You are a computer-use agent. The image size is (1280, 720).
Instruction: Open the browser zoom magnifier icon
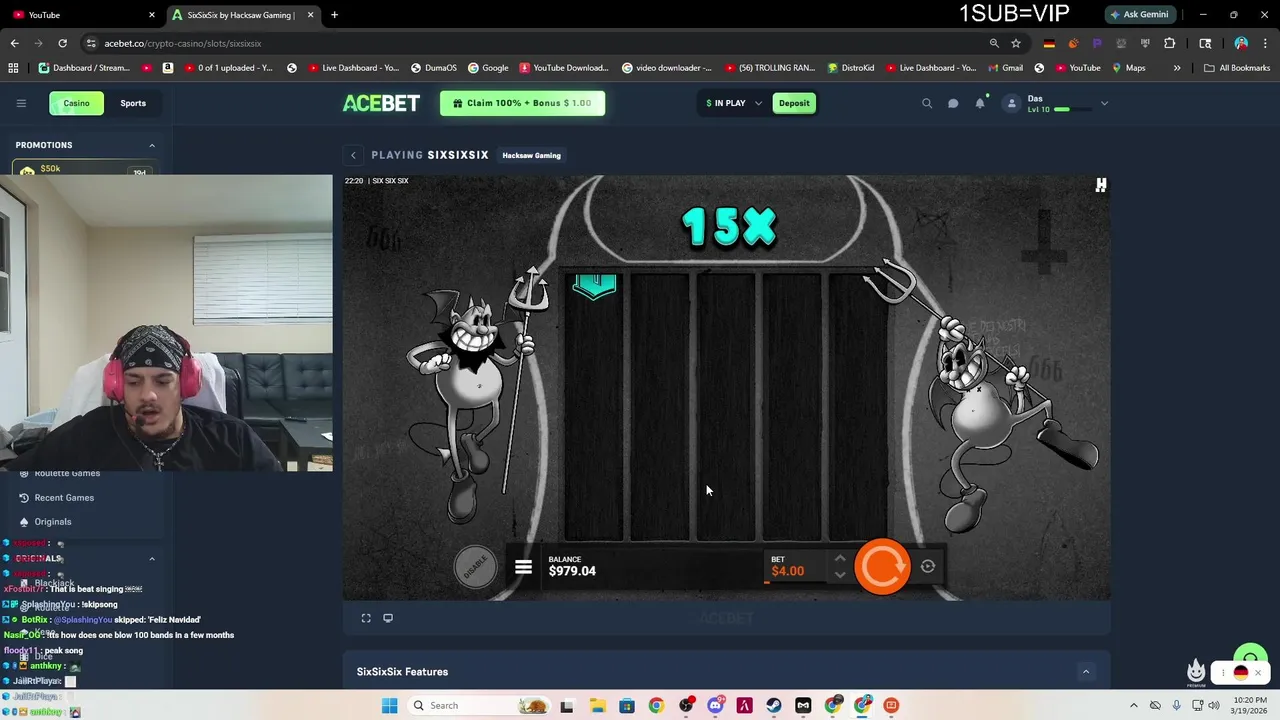994,43
